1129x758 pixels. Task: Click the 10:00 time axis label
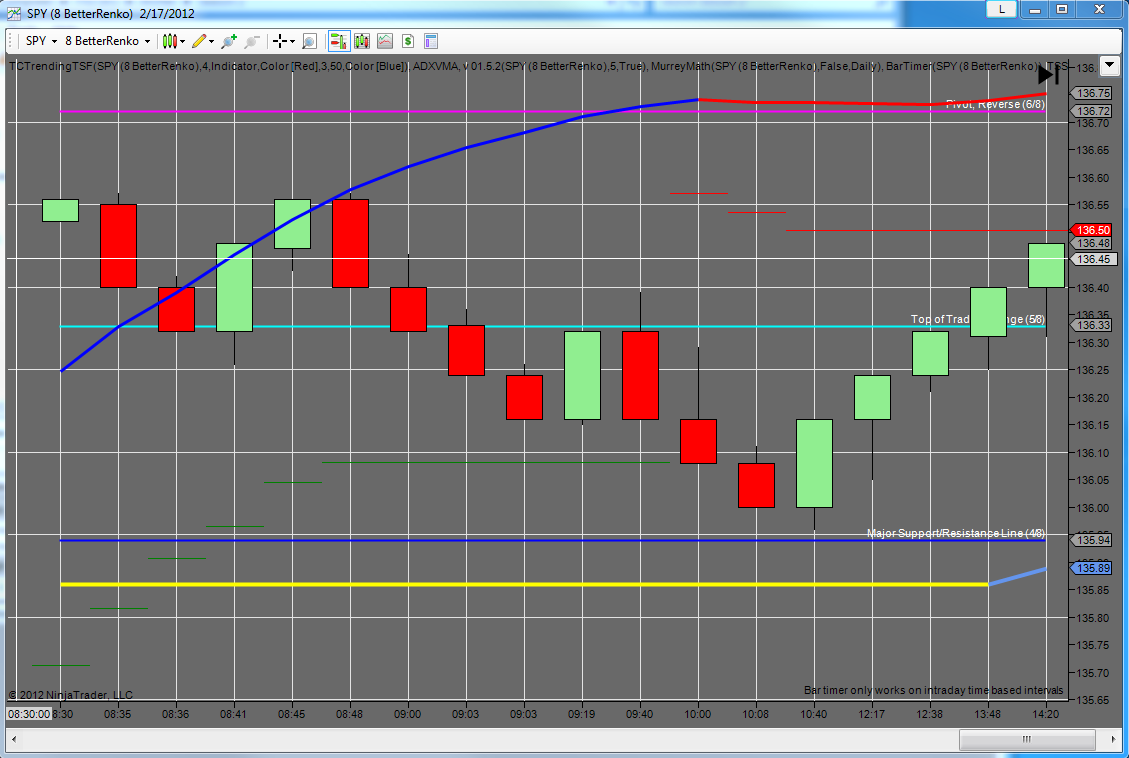697,714
